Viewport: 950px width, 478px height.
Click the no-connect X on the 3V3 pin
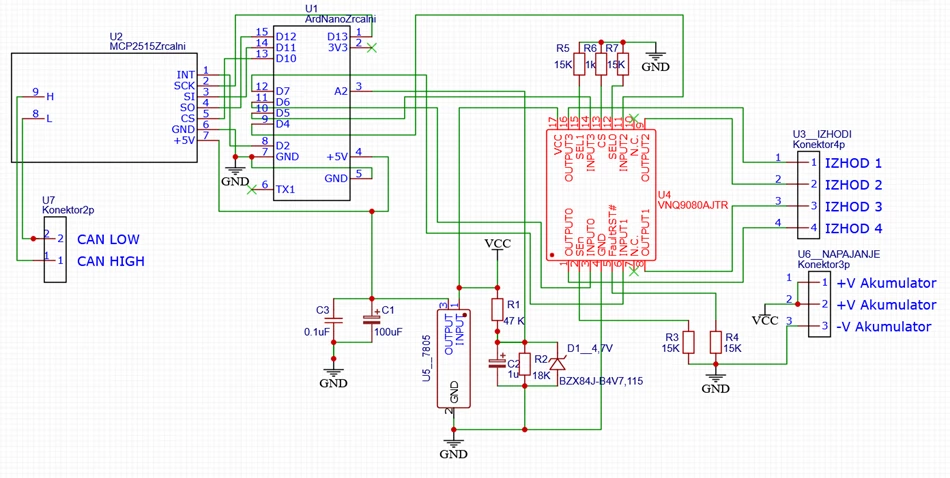[x=372, y=47]
